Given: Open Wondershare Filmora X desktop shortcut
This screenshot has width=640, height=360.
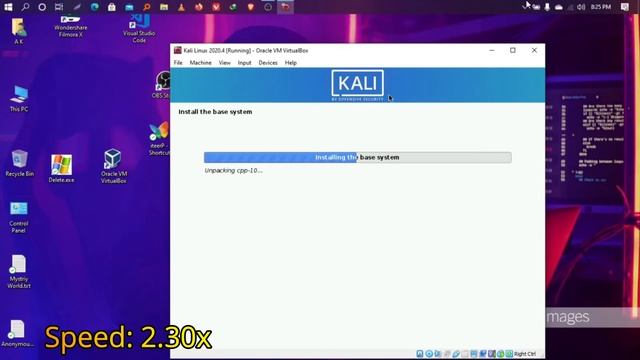Looking at the screenshot, I should [x=71, y=27].
